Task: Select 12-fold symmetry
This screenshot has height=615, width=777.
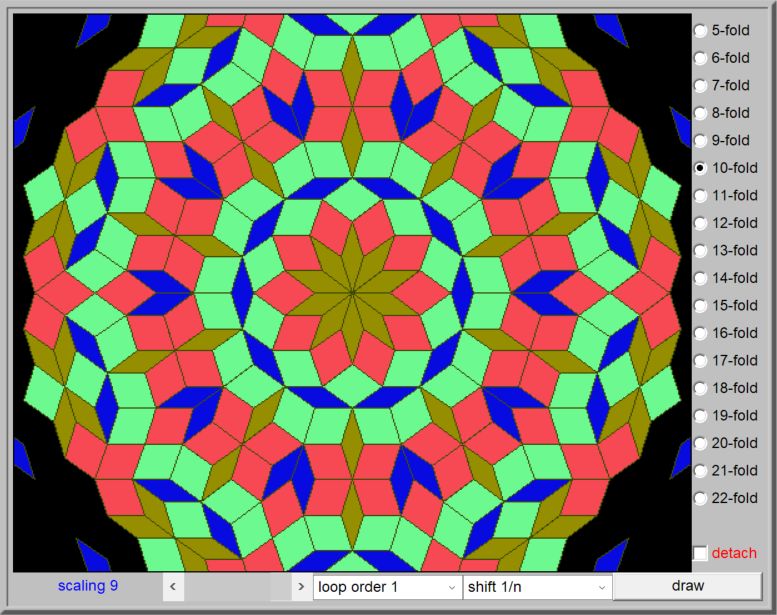Action: pos(700,223)
